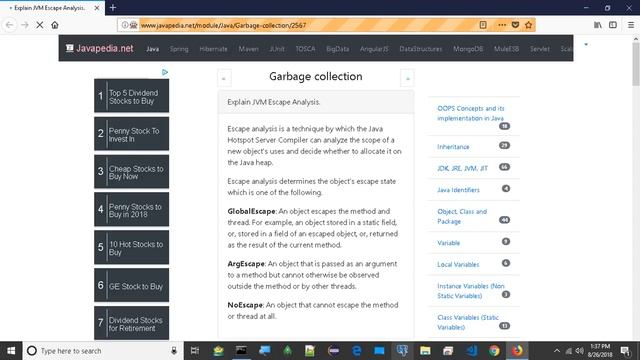This screenshot has height=360, width=640.
Task: Go back to the previous page
Action: (x=9, y=25)
